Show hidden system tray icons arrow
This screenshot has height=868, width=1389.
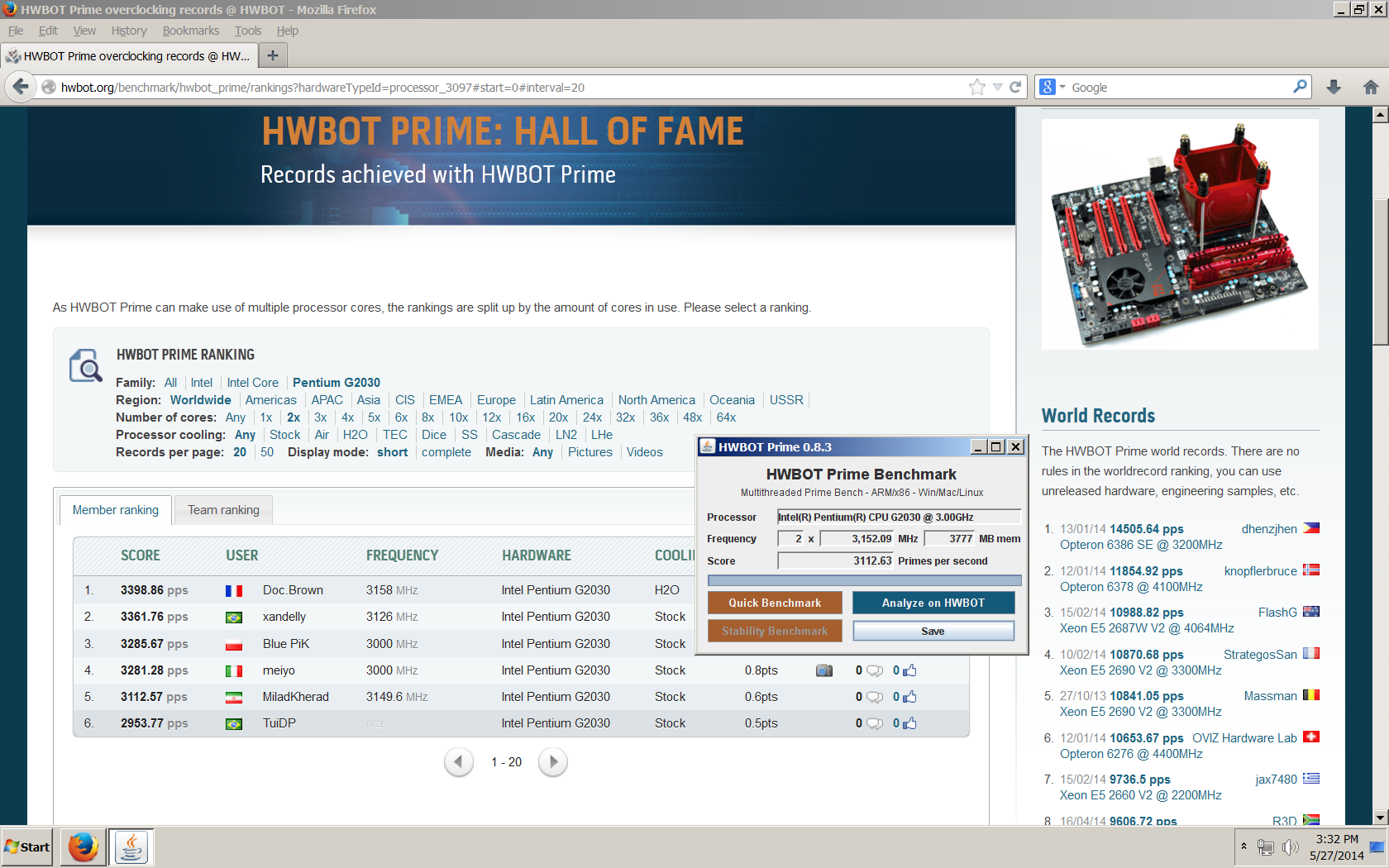tap(1243, 847)
